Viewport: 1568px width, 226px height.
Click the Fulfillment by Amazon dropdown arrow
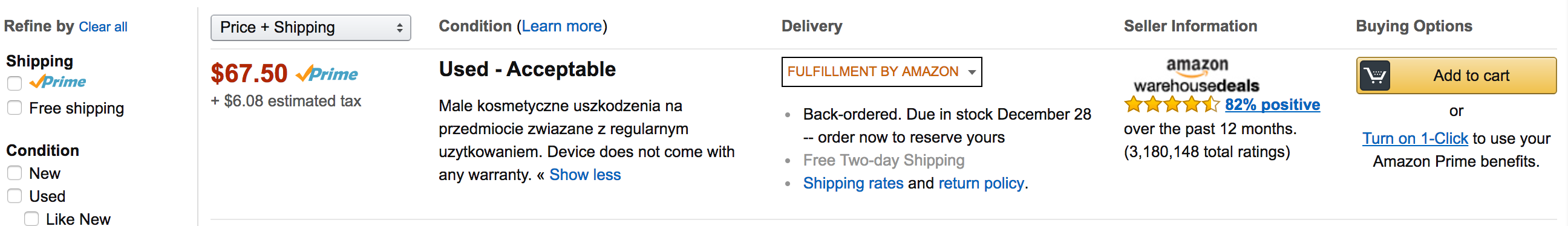[972, 73]
